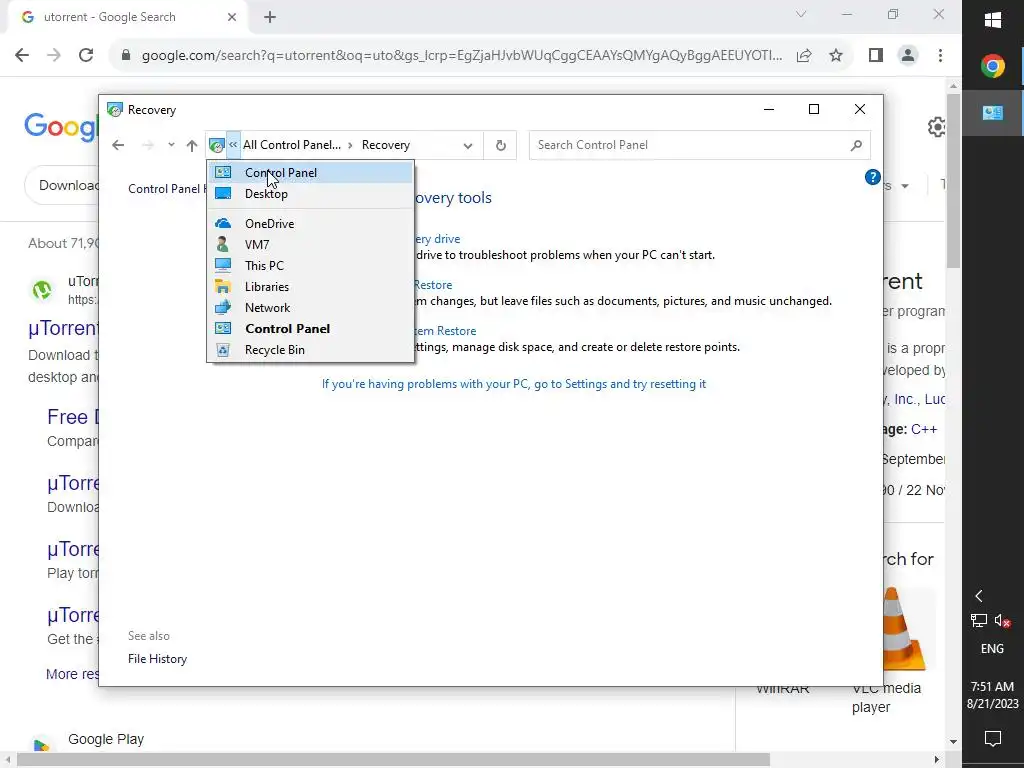The width and height of the screenshot is (1024, 768).
Task: Open OneDrive from the location list
Action: pos(310,223)
